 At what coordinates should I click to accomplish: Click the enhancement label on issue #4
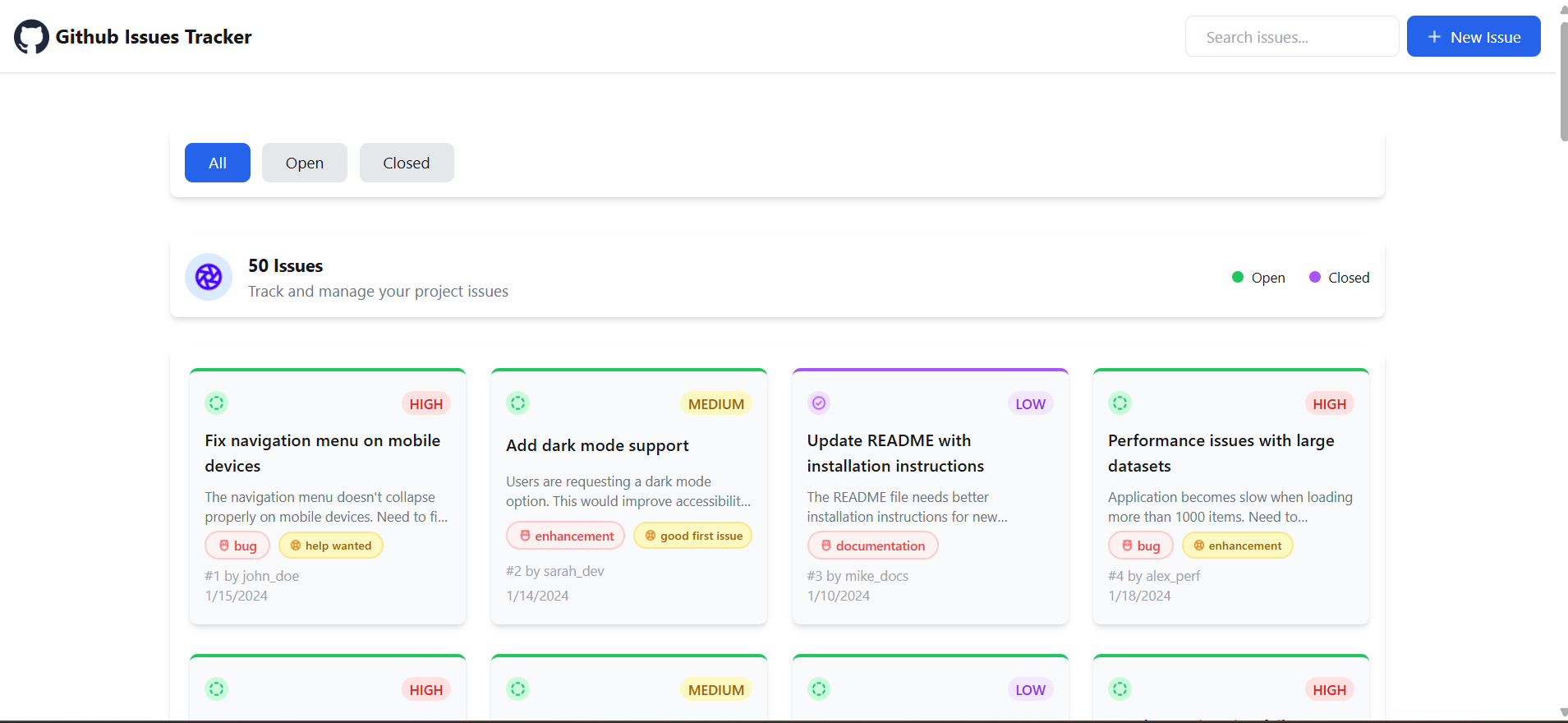(1238, 546)
